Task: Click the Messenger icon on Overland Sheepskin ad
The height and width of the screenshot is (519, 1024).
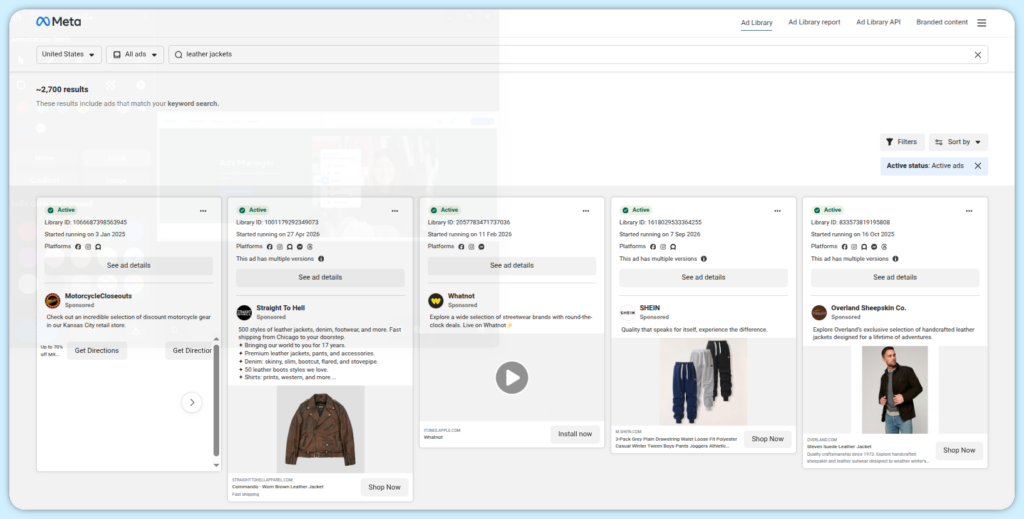Action: click(x=874, y=247)
